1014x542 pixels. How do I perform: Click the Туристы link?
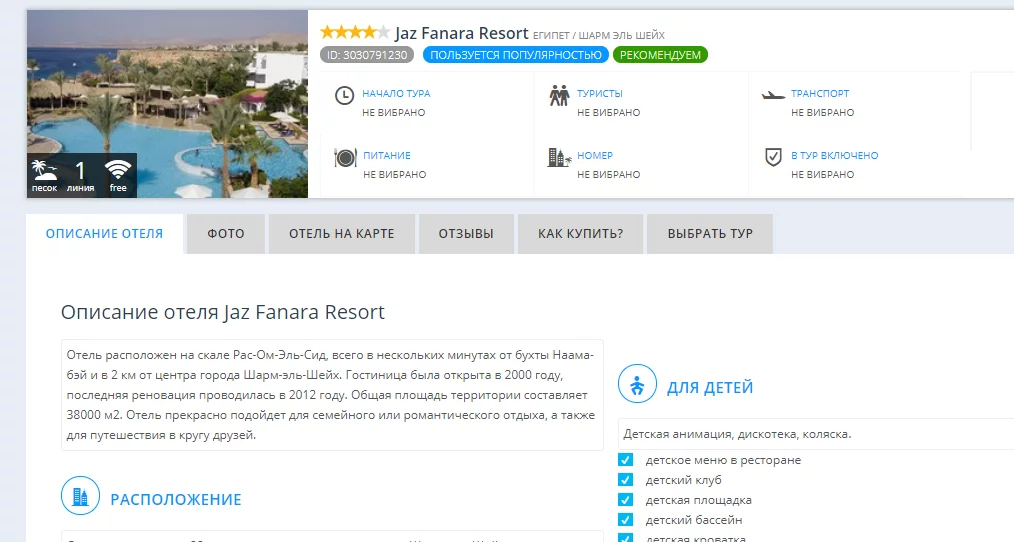599,93
